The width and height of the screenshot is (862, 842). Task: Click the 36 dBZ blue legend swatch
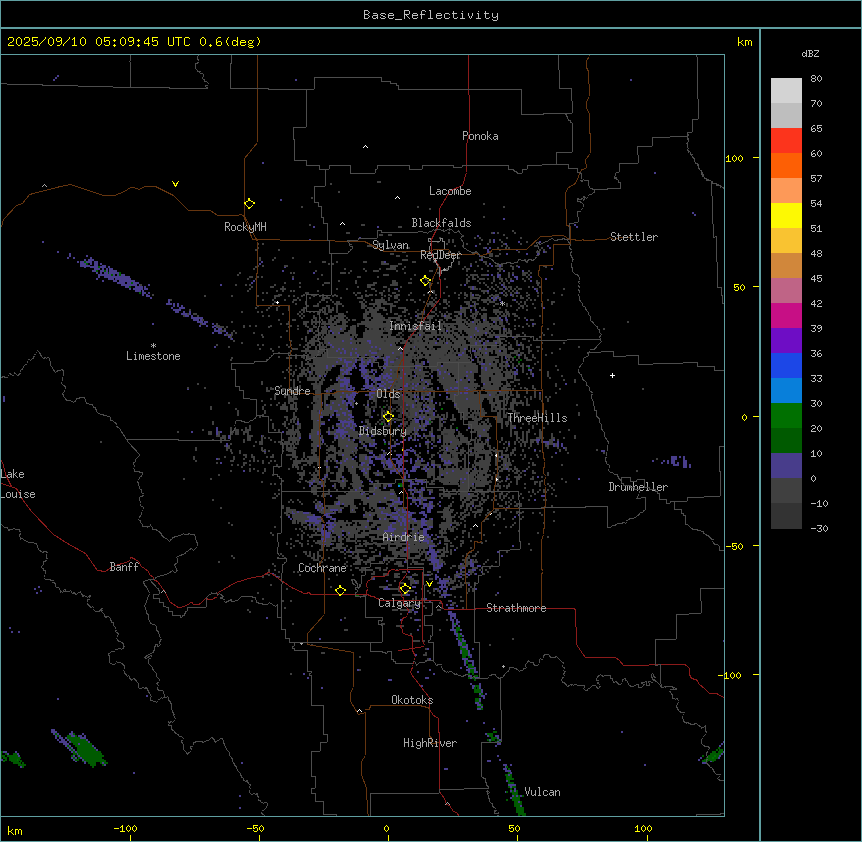coord(786,365)
